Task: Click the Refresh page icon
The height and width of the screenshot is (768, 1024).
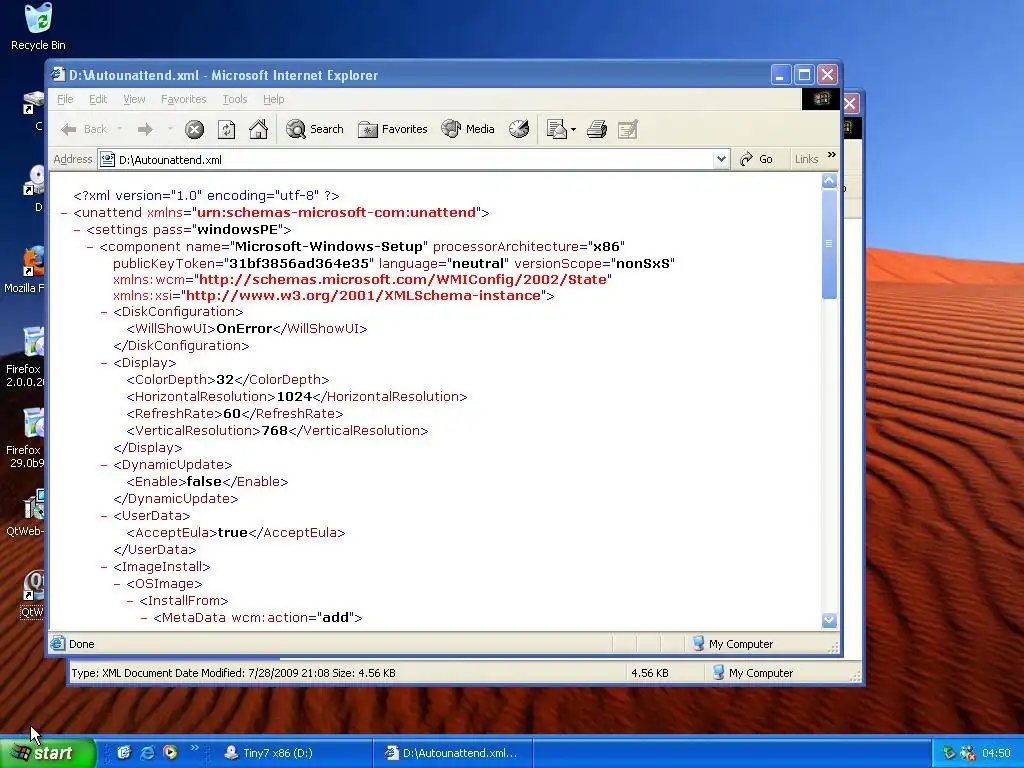Action: 226,129
